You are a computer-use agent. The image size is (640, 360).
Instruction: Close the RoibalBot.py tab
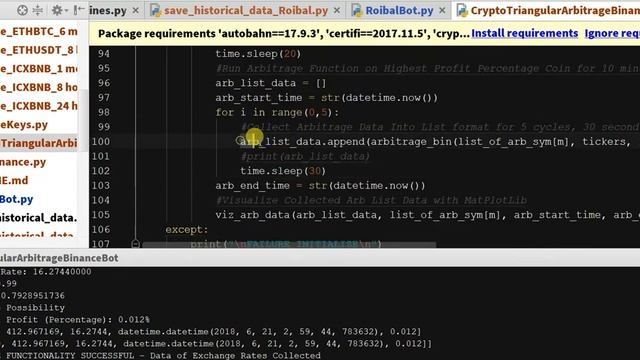[x=442, y=11]
